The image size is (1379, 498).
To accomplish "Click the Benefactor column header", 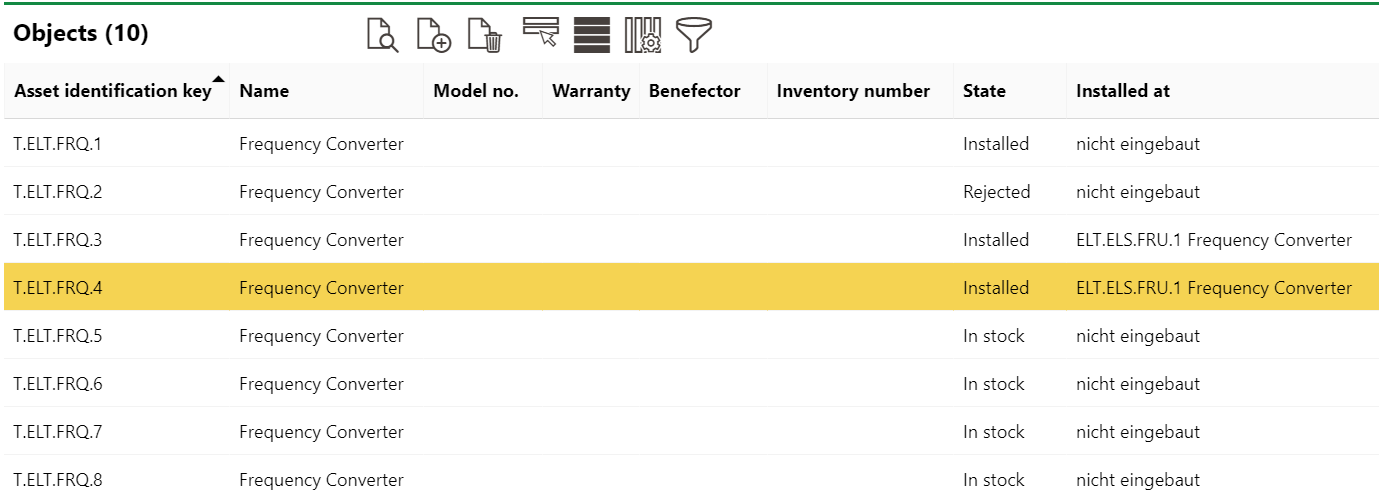I will pyautogui.click(x=694, y=91).
